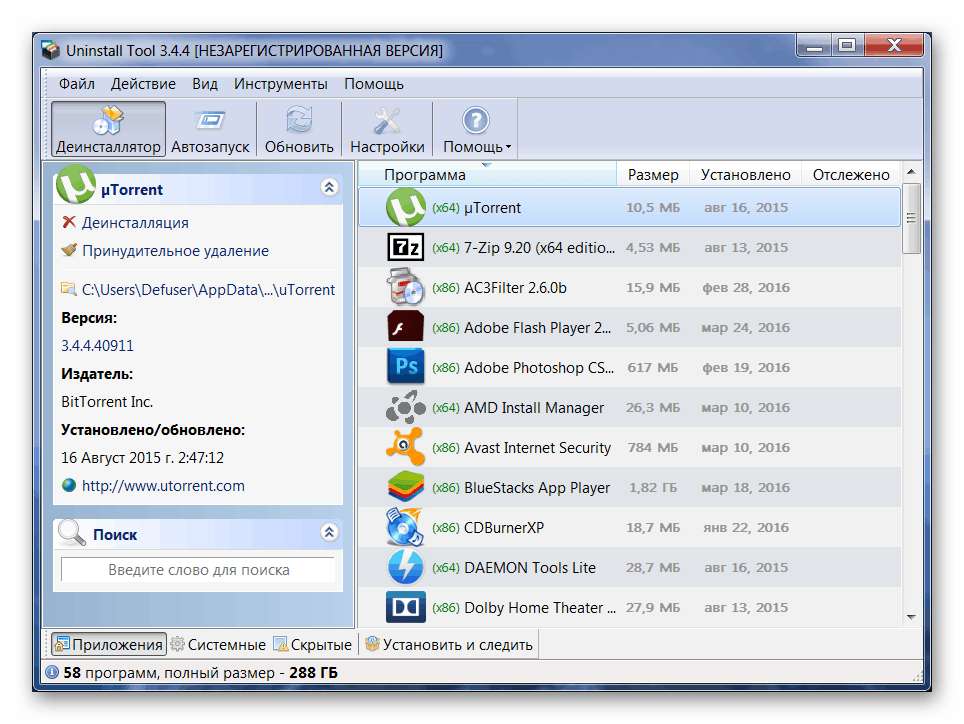
Task: Click the info icon in status bar
Action: (53, 672)
